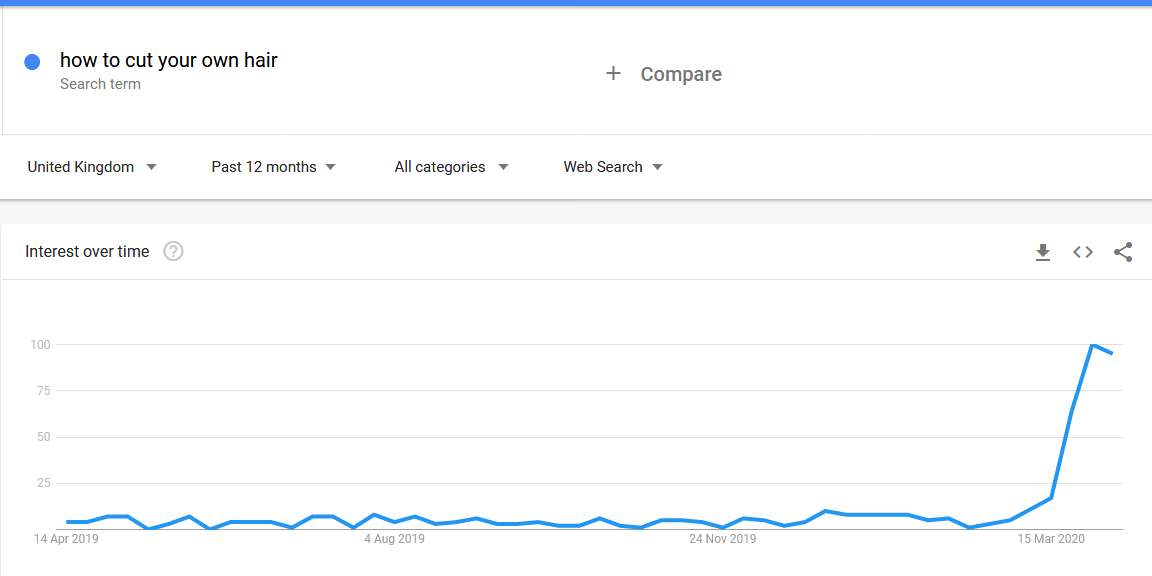Click the embed code icon
The image size is (1152, 576).
pos(1083,252)
